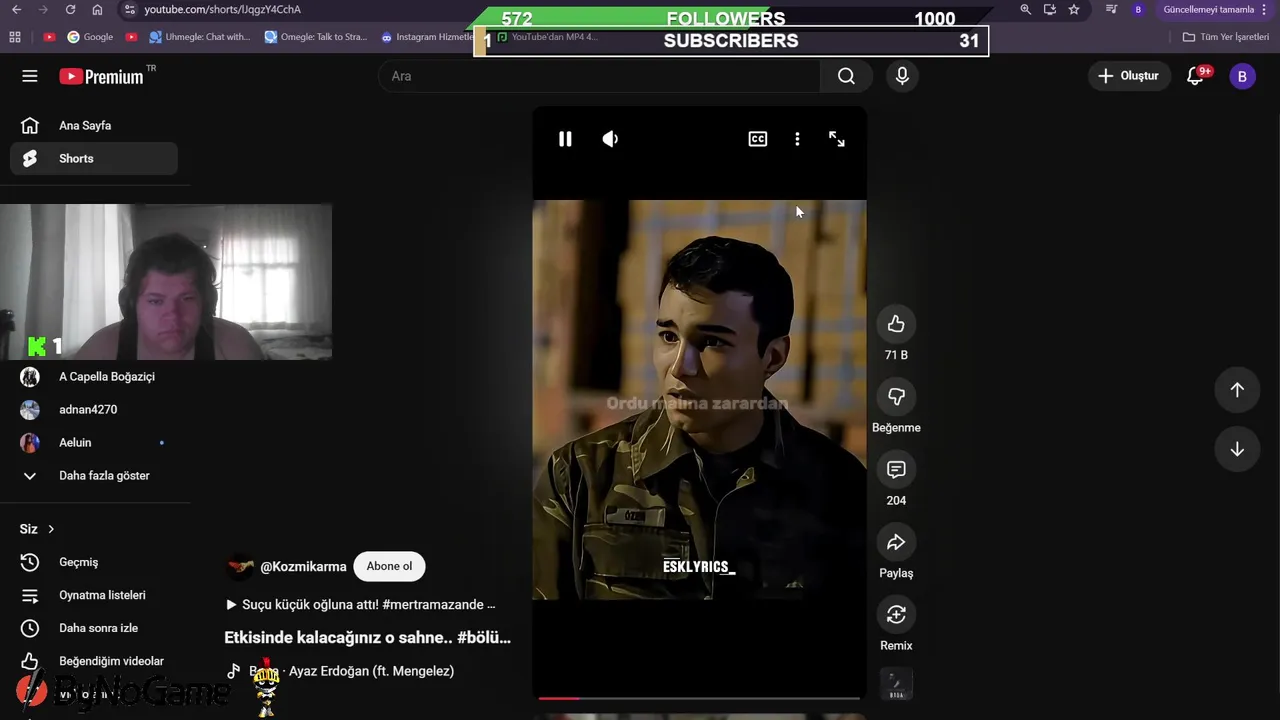1280x720 pixels.
Task: Go to the previous Short with up arrow
Action: (x=1237, y=390)
